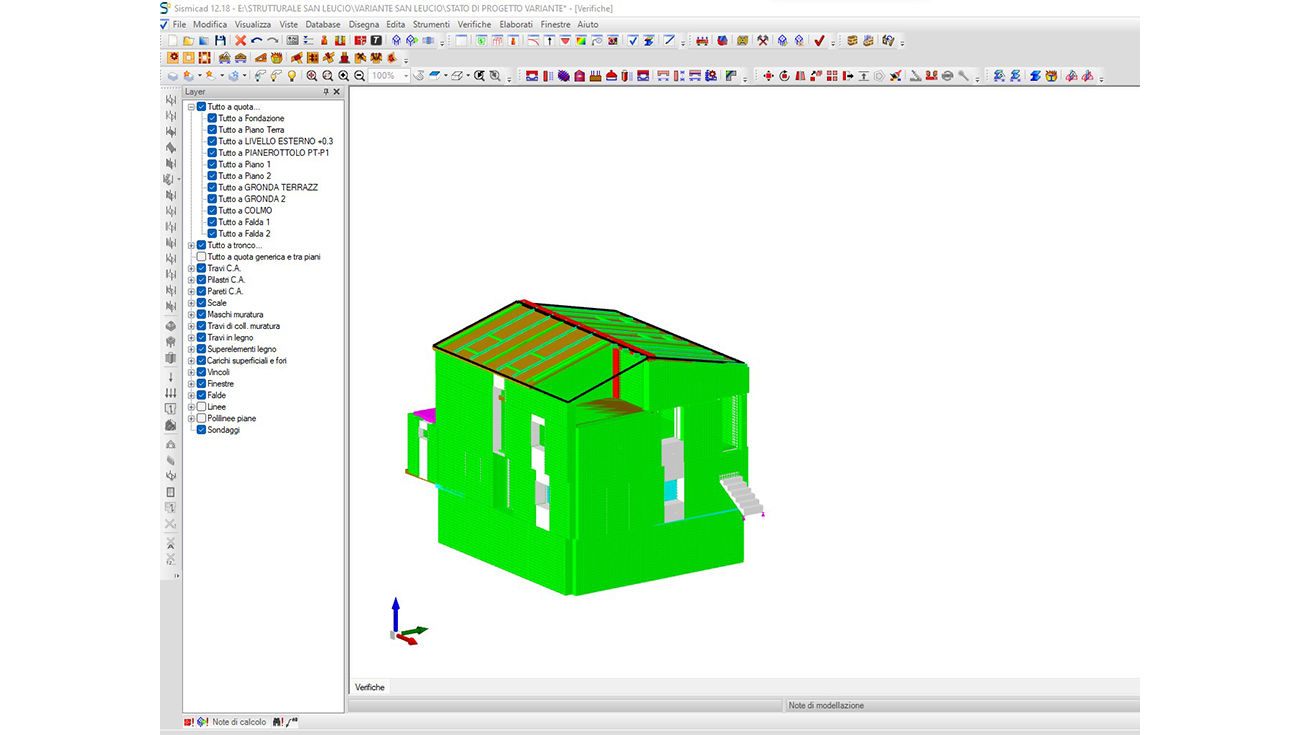
Task: Expand the Travi C.A. tree node
Action: [190, 269]
